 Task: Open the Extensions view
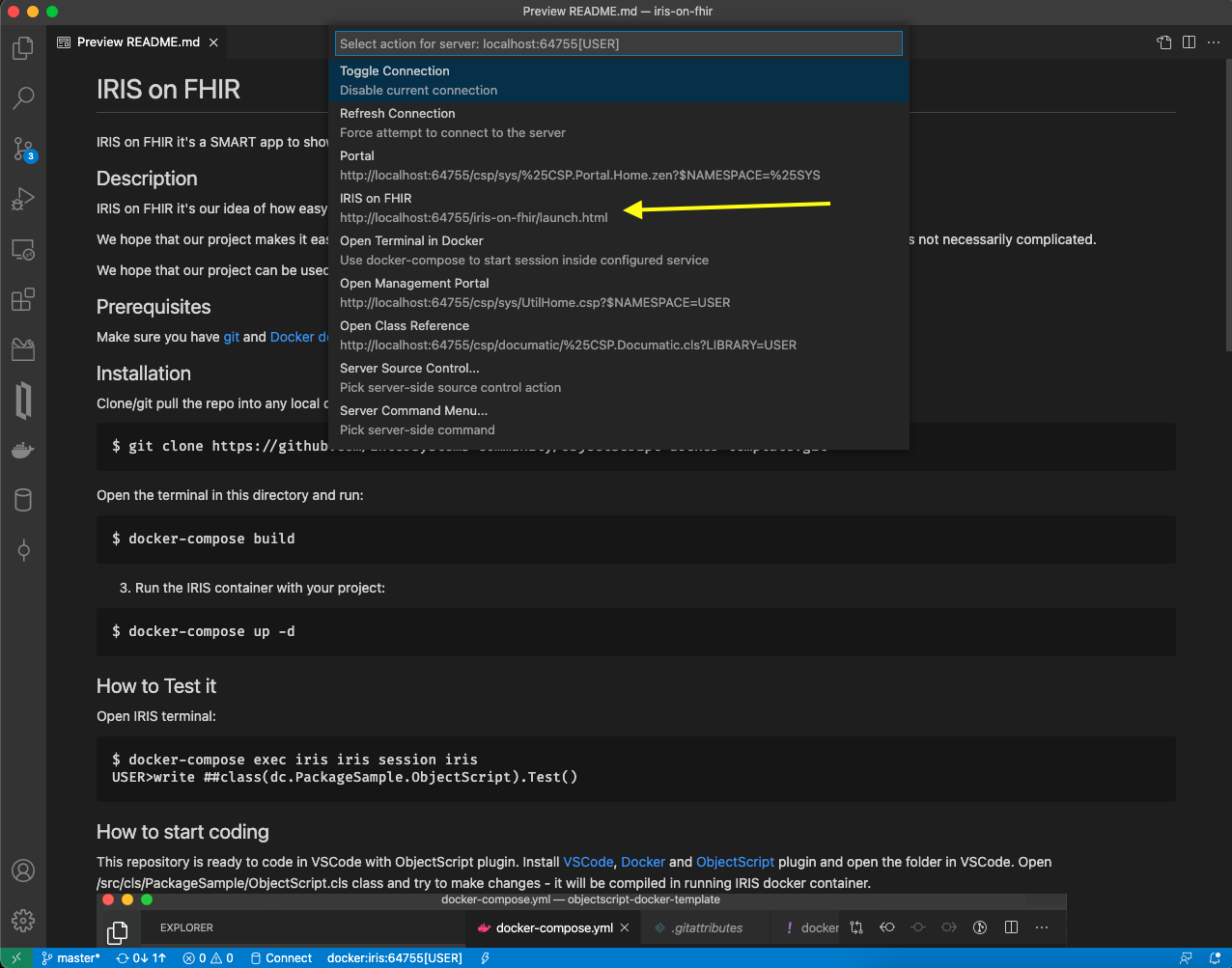click(23, 299)
